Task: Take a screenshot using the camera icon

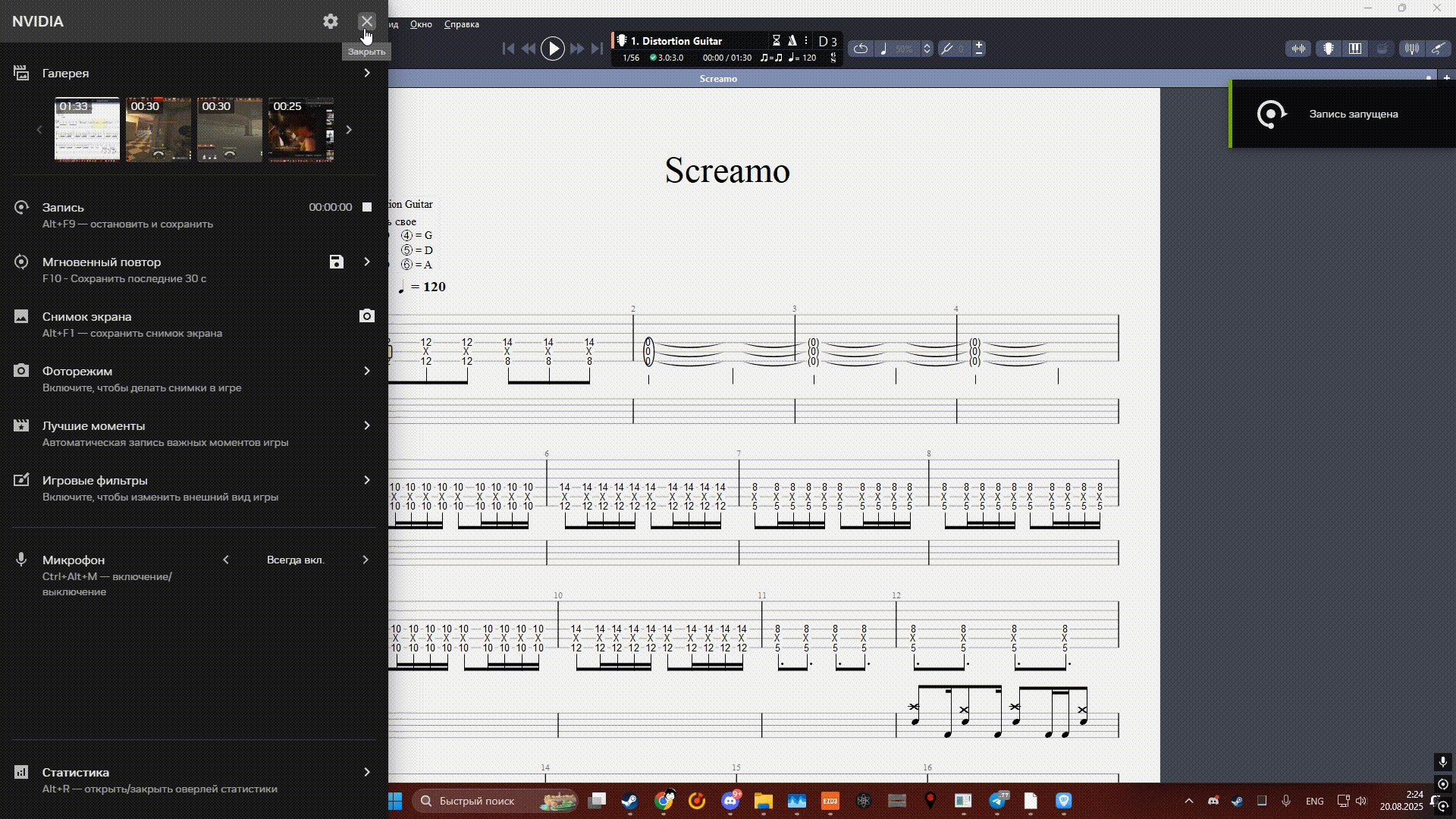Action: (x=367, y=316)
